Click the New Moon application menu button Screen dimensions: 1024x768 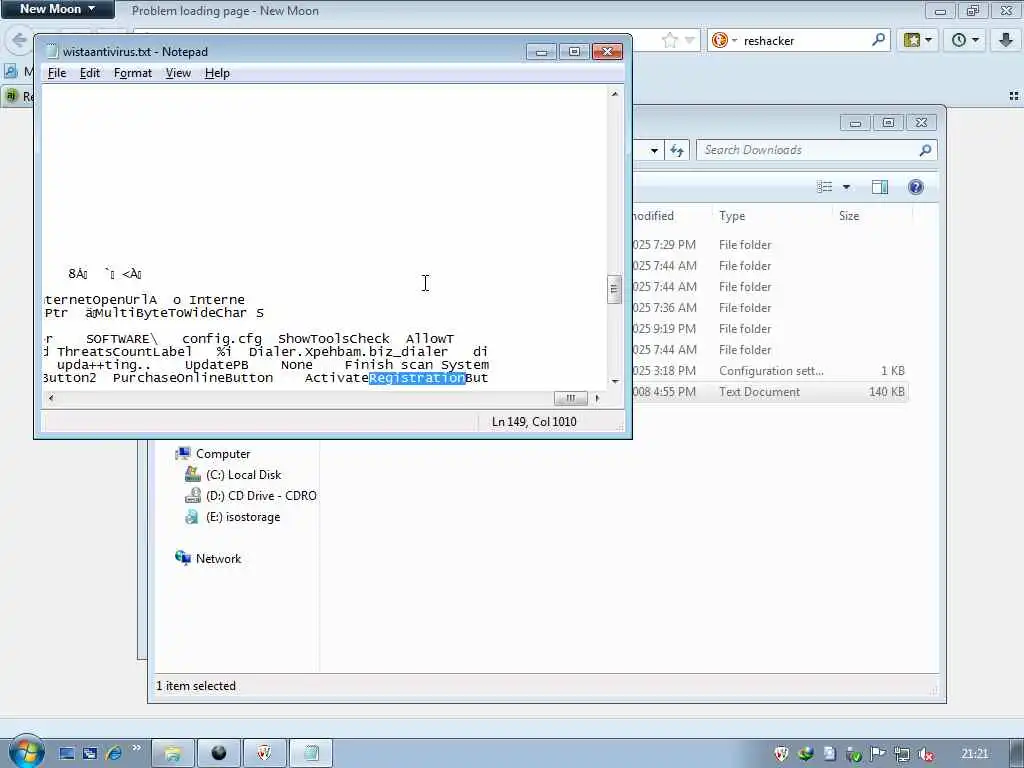tap(57, 9)
